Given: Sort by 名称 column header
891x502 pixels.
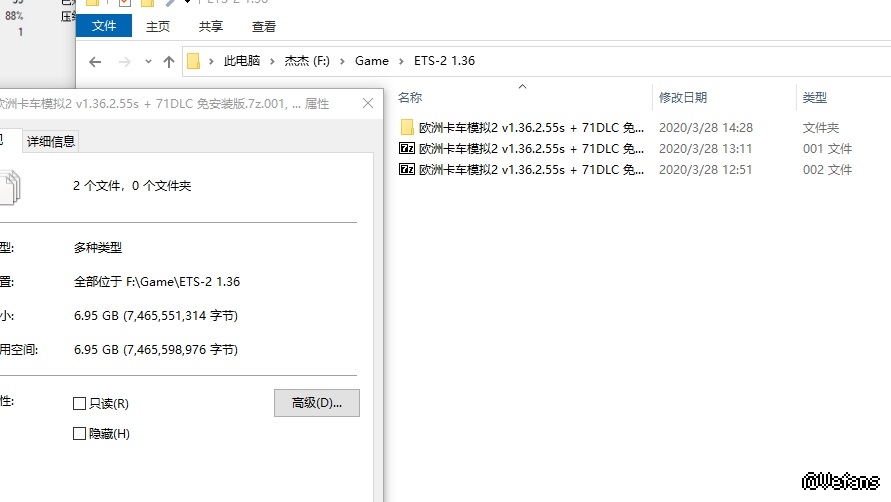Looking at the screenshot, I should click(x=410, y=98).
